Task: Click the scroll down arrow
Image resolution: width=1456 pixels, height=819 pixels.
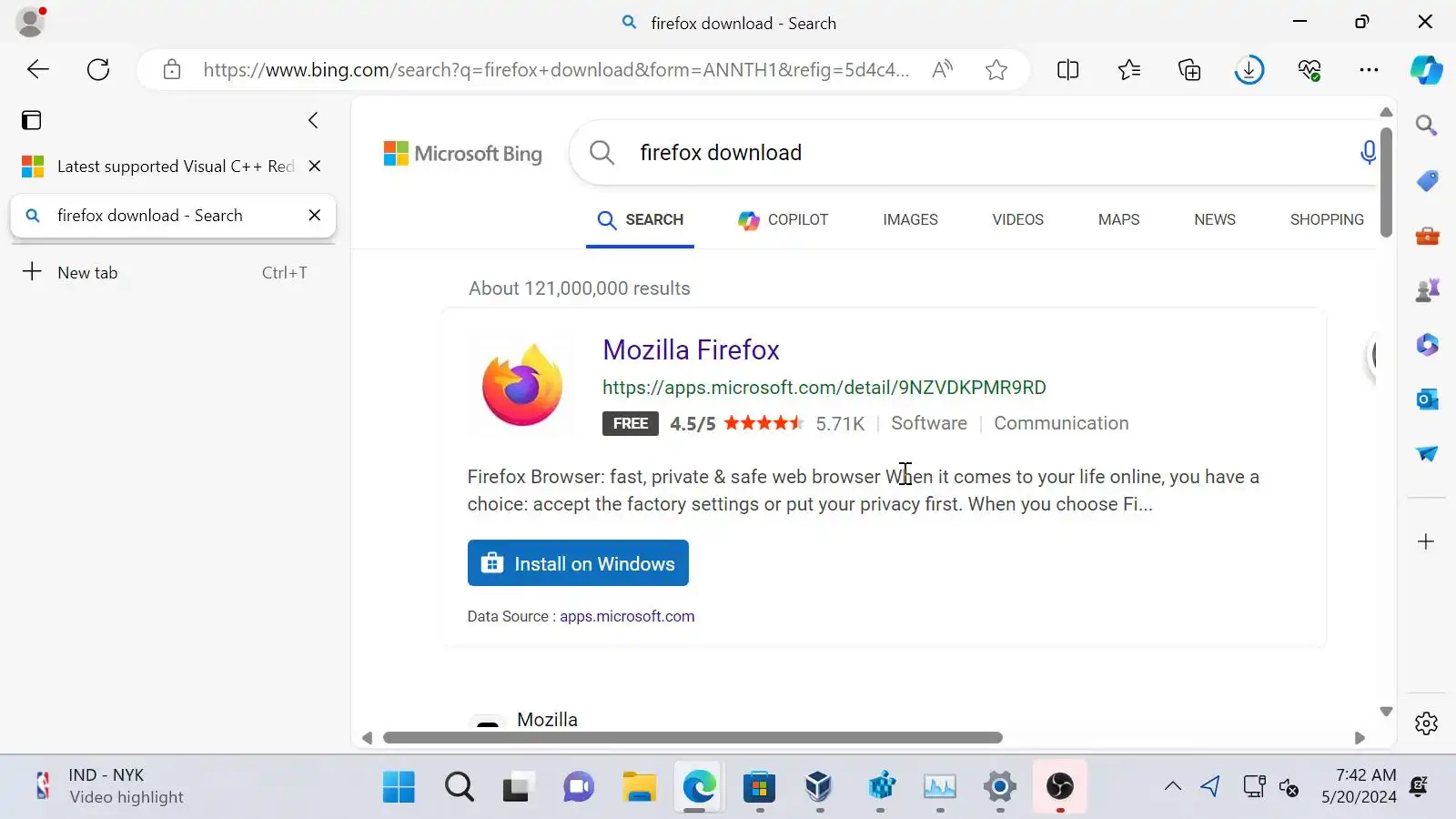Action: click(1386, 712)
